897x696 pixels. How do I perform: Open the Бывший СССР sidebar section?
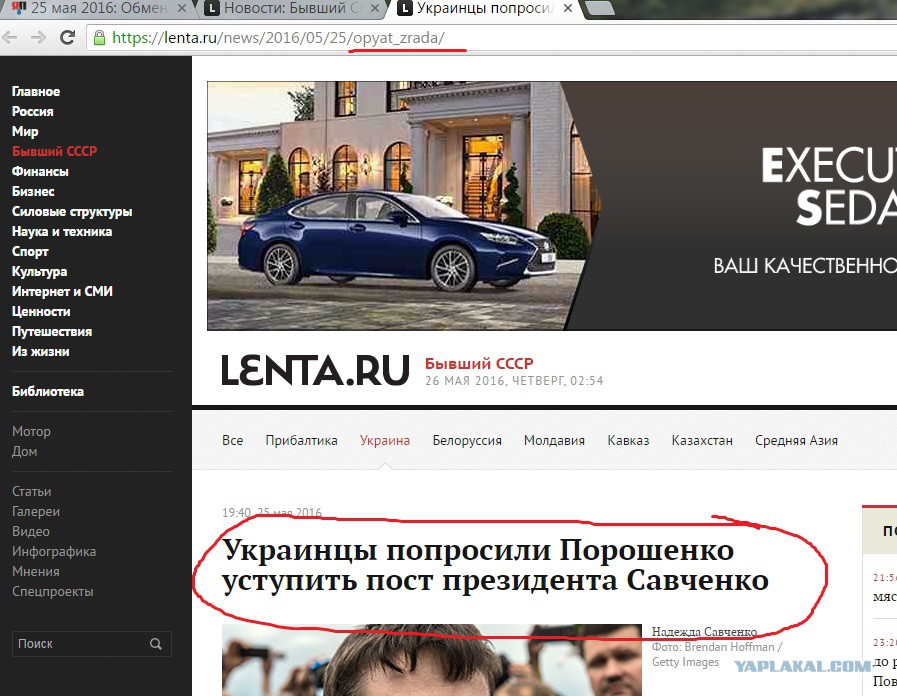click(x=54, y=152)
